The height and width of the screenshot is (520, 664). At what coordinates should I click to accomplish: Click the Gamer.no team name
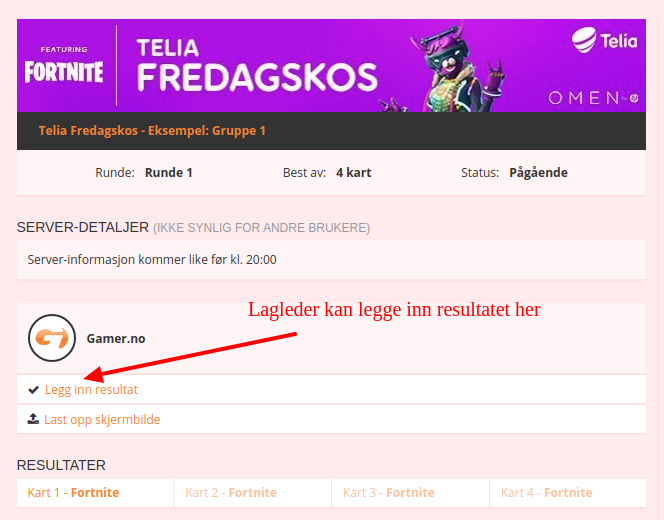[116, 338]
